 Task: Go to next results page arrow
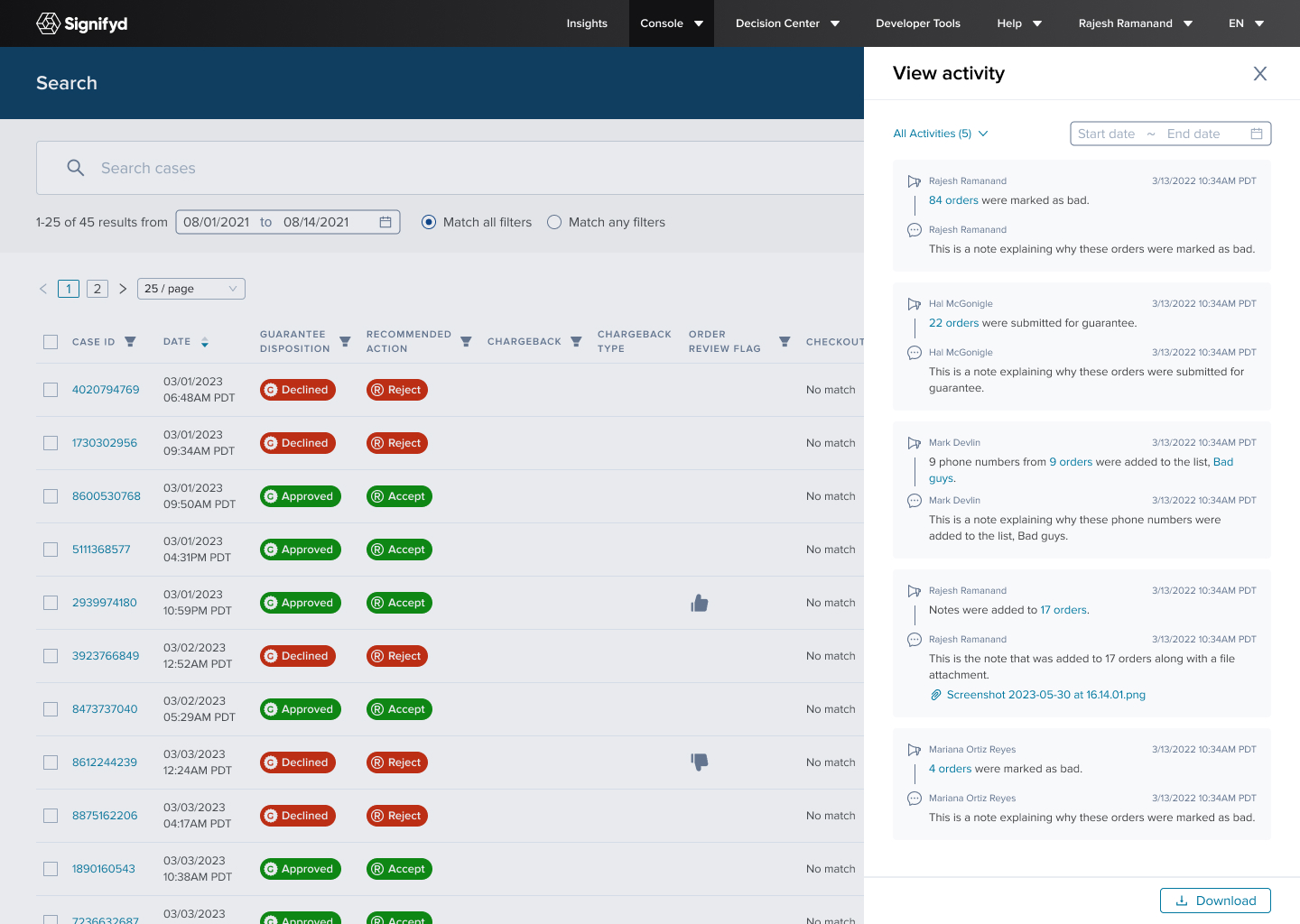click(x=123, y=289)
